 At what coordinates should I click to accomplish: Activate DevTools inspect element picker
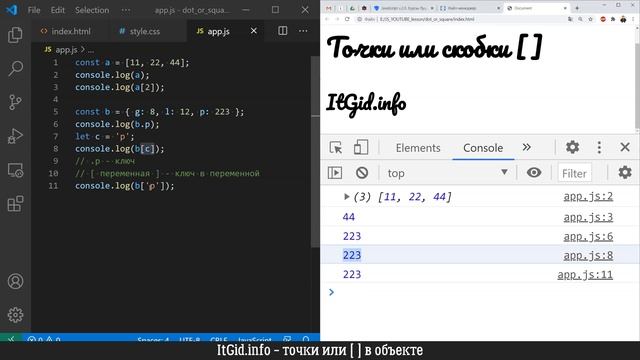(336, 147)
